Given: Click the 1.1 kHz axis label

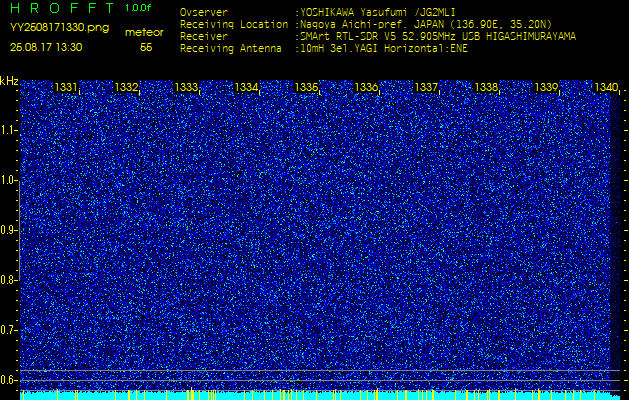Looking at the screenshot, I should pos(8,130).
